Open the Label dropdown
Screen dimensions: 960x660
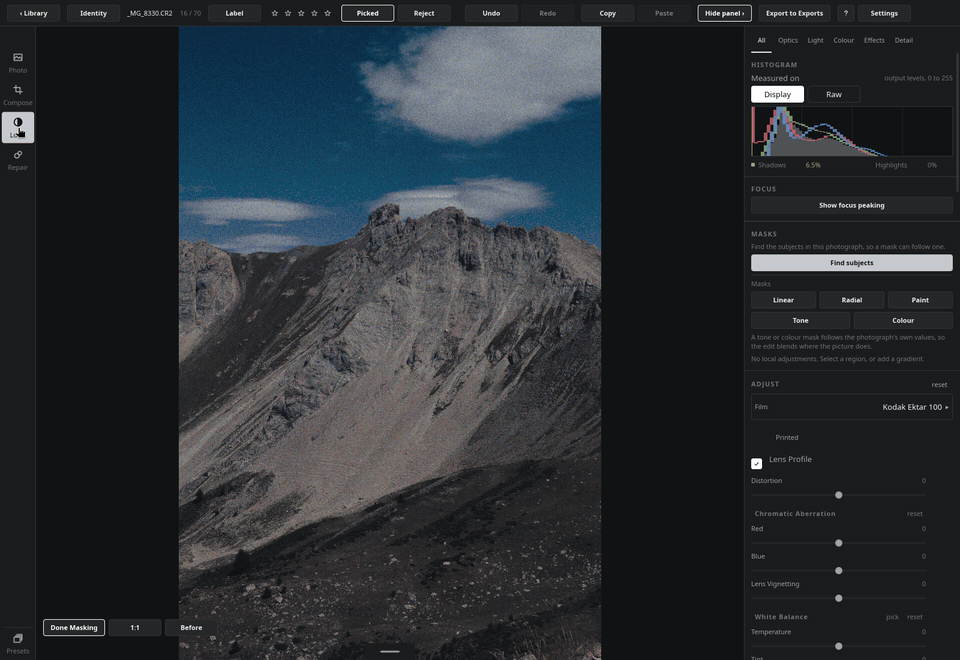(234, 13)
